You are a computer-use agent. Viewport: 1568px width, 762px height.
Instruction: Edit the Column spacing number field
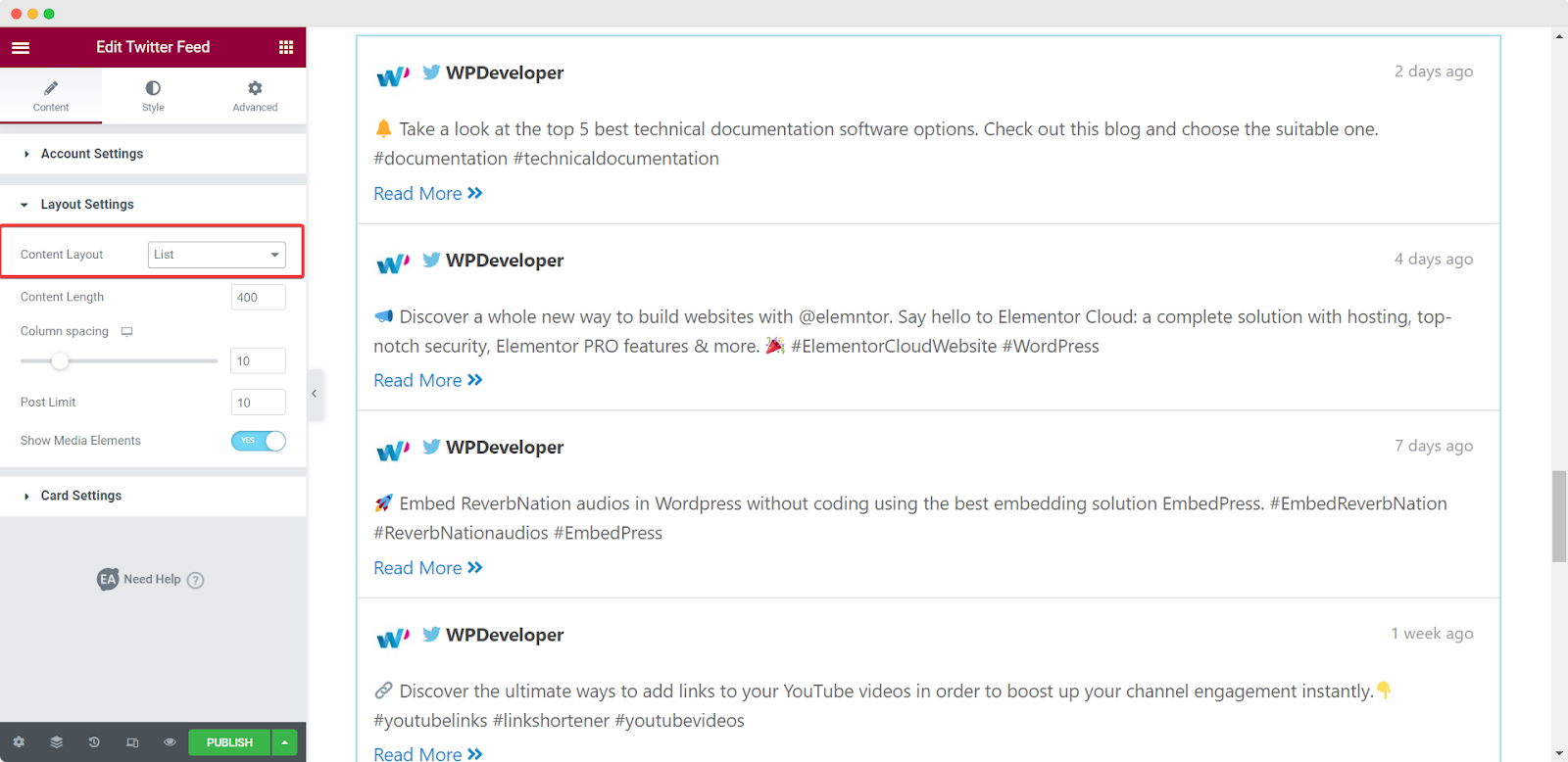258,360
